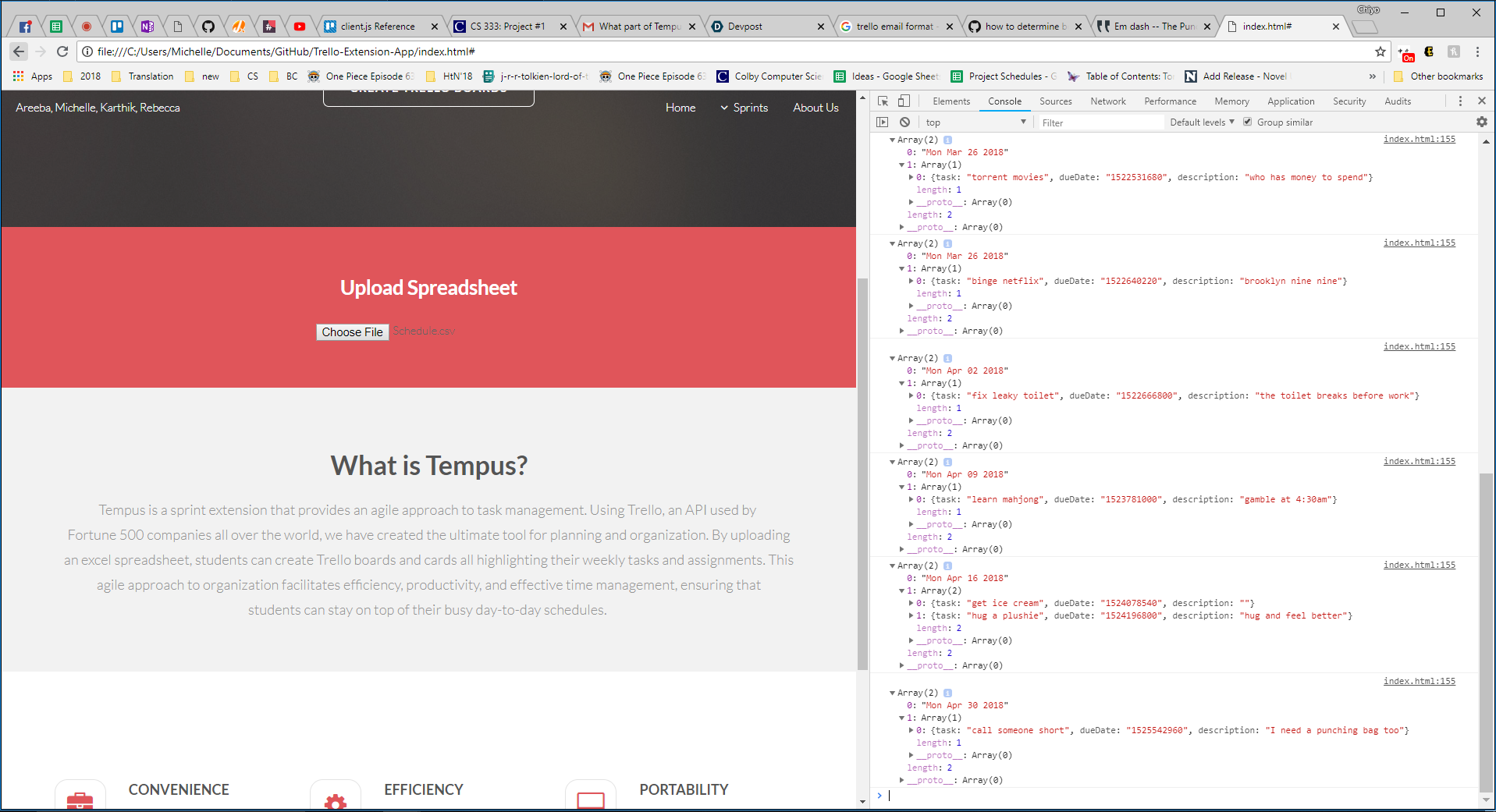The width and height of the screenshot is (1496, 812).
Task: Open the Audits tab in DevTools
Action: tap(1398, 101)
